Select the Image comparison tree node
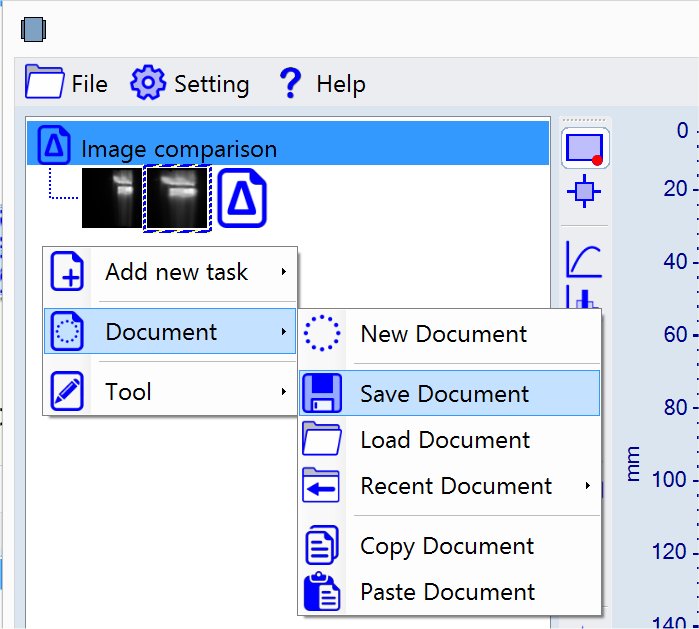 178,149
